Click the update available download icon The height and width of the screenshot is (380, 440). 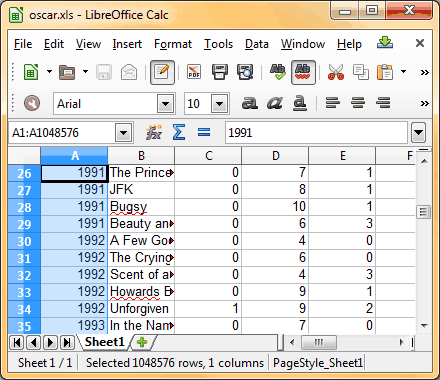[385, 43]
